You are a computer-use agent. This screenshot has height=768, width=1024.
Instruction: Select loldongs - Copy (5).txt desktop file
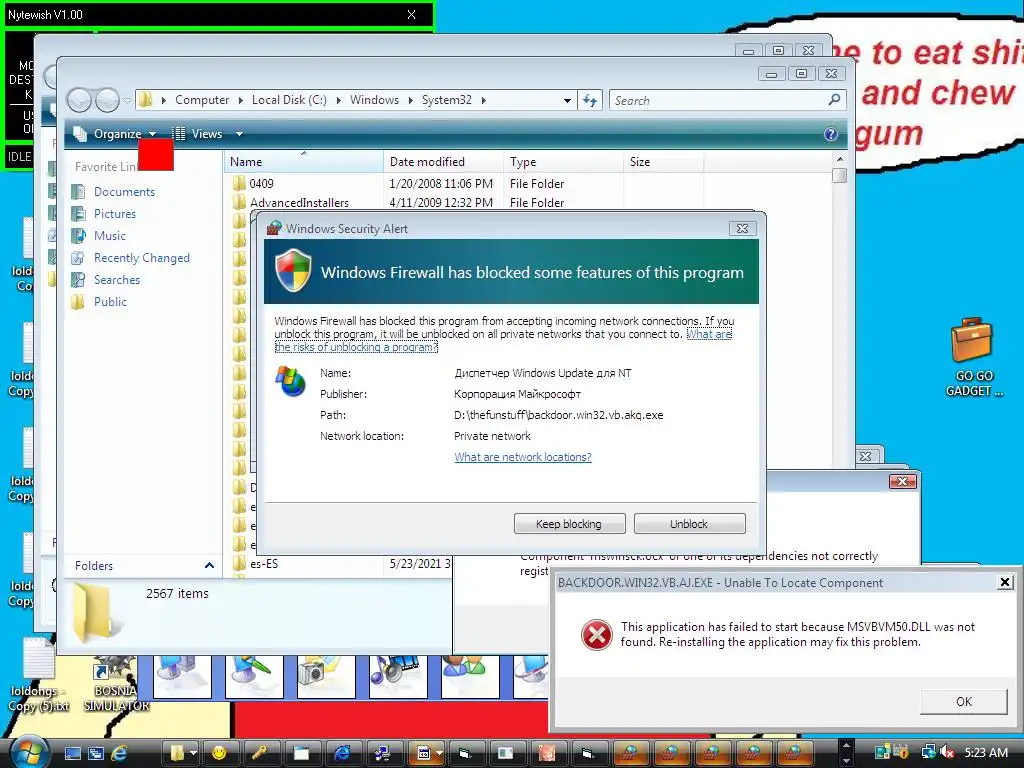(x=39, y=676)
